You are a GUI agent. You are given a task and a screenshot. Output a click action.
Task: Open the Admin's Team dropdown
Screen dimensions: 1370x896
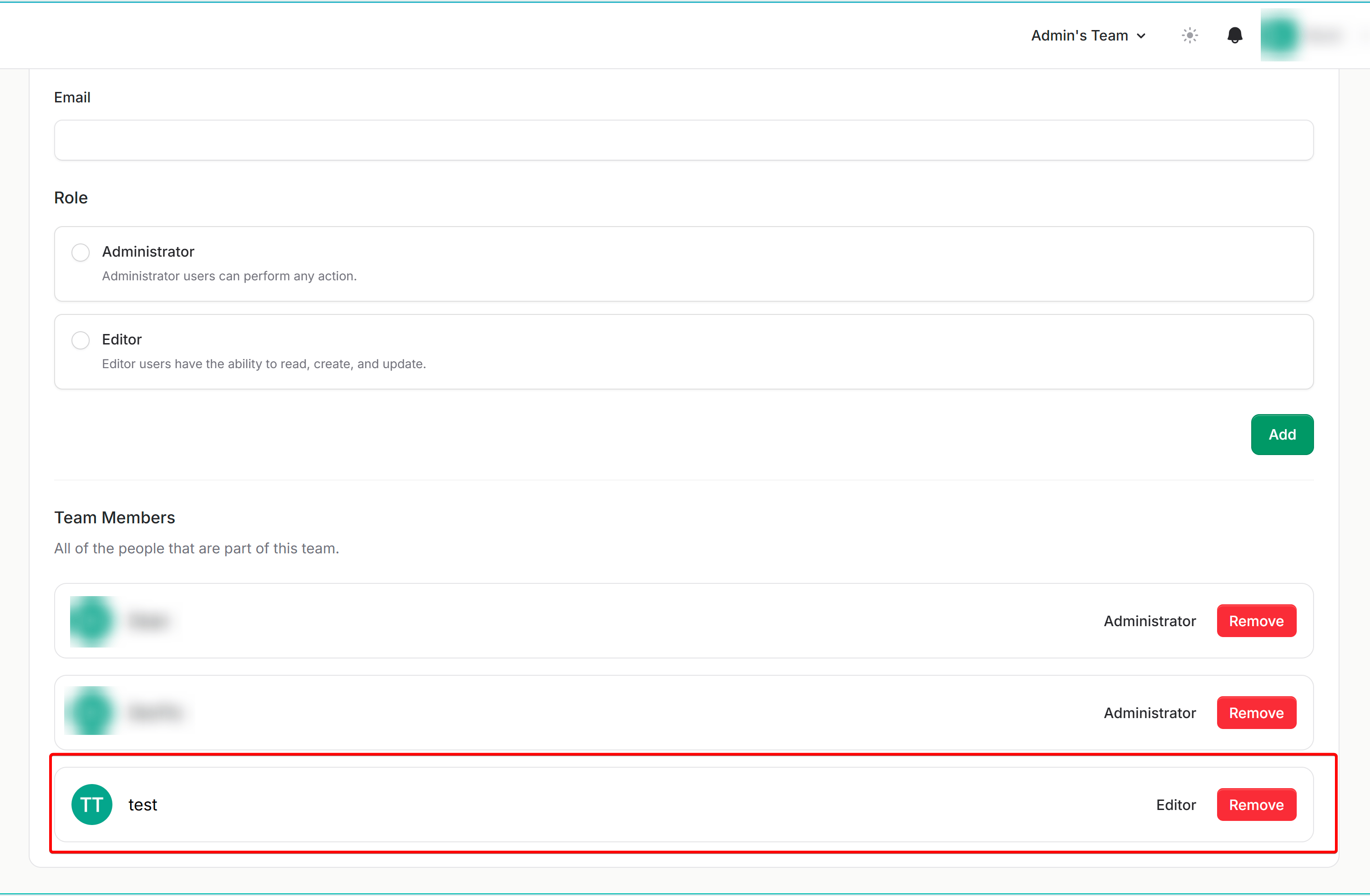[x=1080, y=35]
